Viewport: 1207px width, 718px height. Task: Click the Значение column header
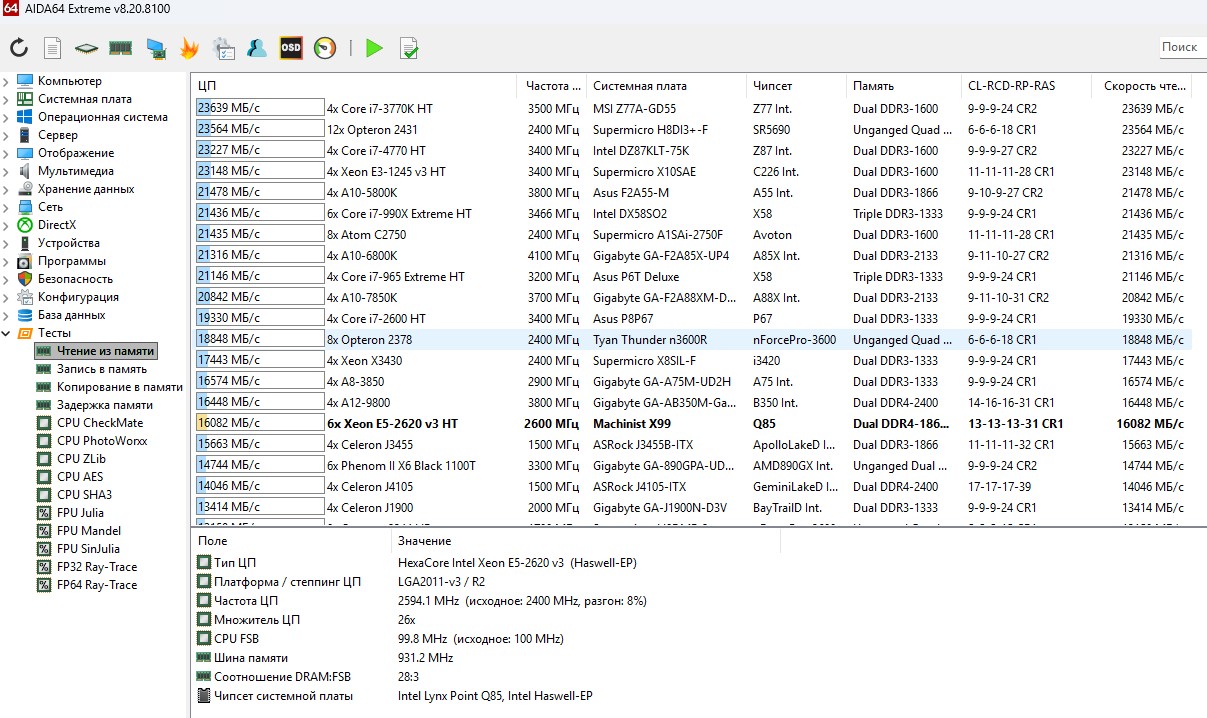pos(585,540)
